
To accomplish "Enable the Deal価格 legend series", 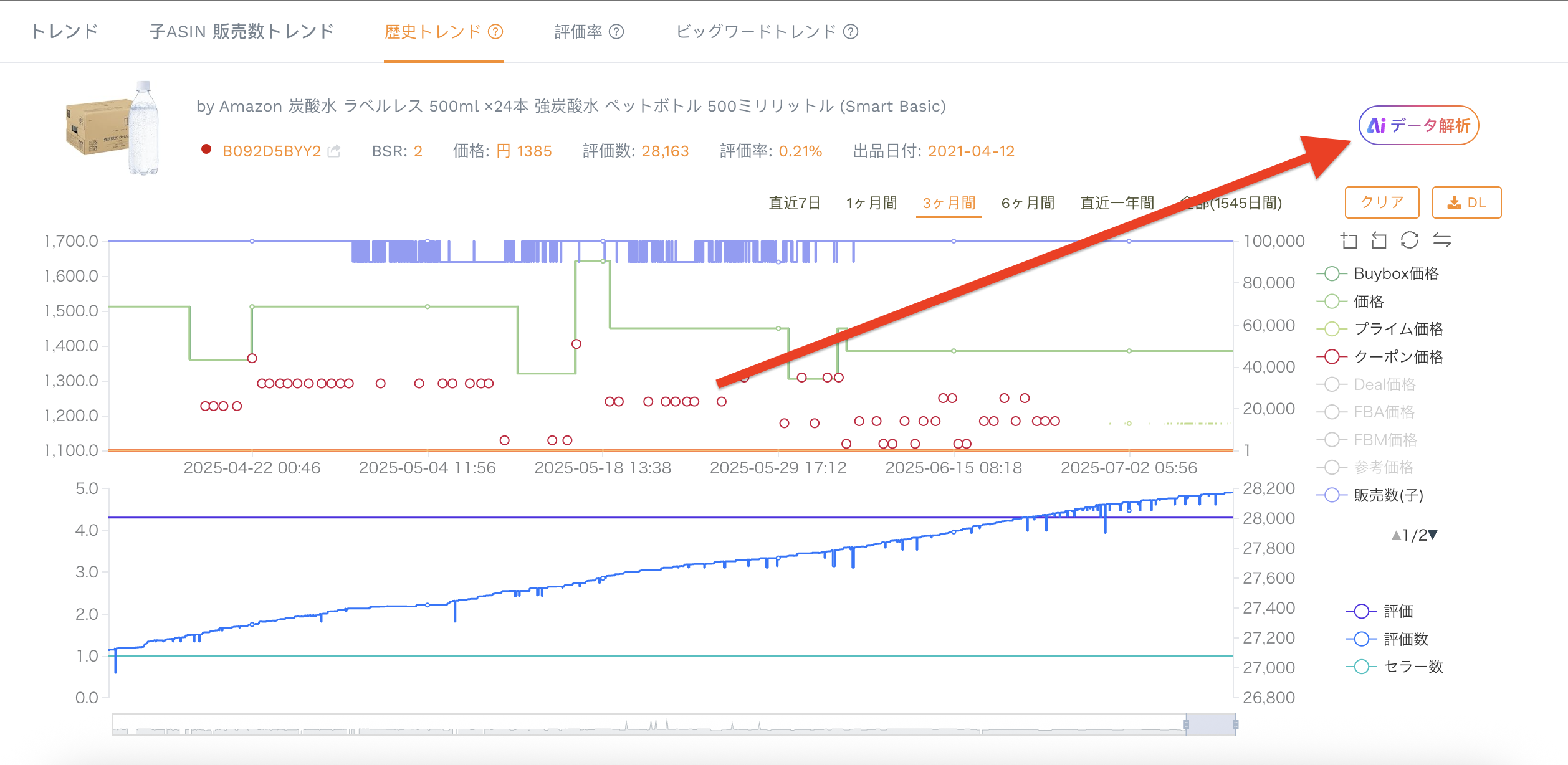I will point(1366,384).
